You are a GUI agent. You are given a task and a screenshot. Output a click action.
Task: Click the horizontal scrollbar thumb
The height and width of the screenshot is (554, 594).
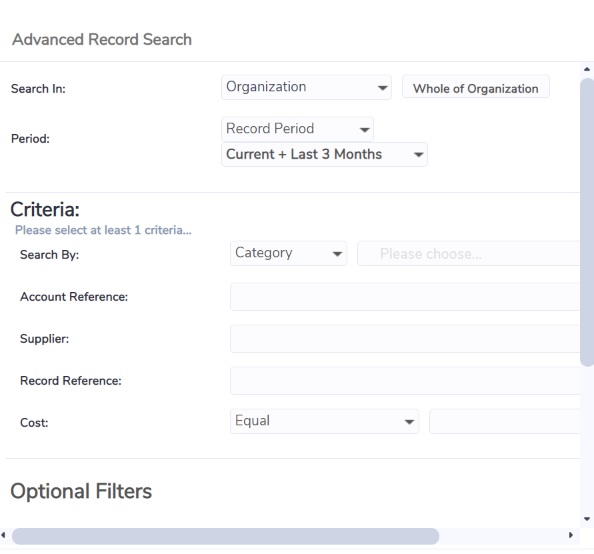pos(225,536)
